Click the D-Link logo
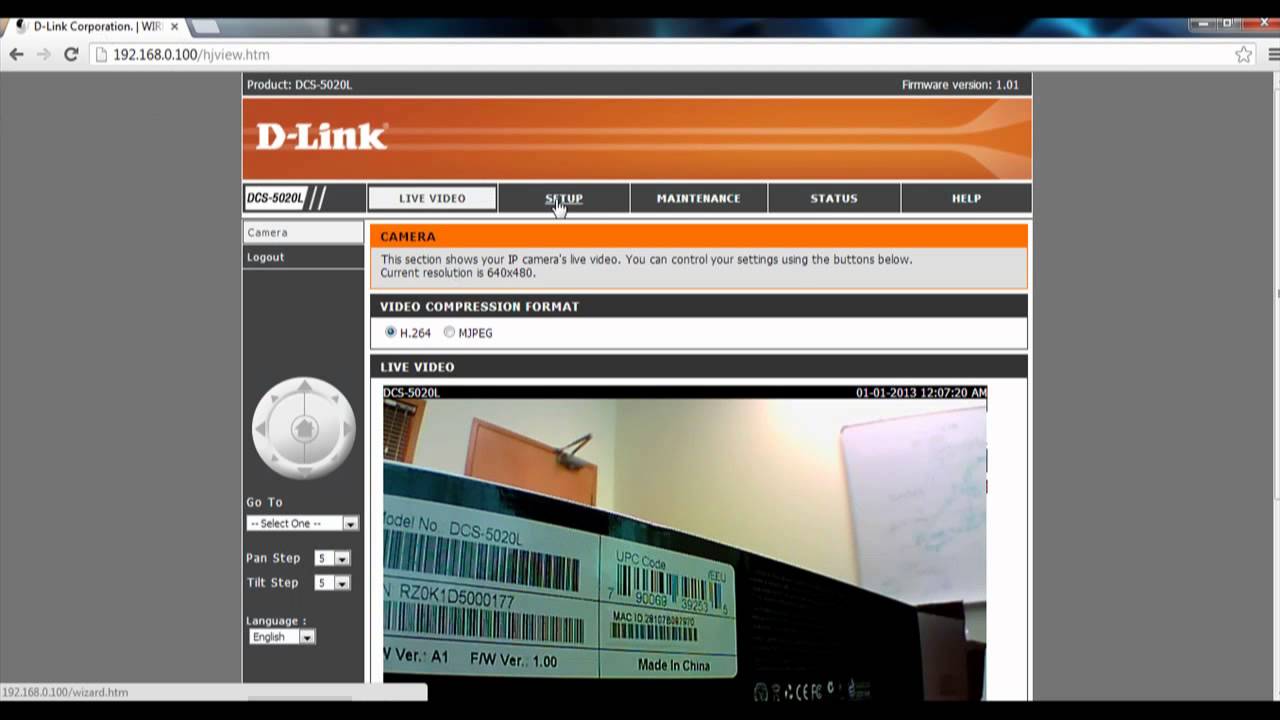1280x720 pixels. click(x=321, y=136)
